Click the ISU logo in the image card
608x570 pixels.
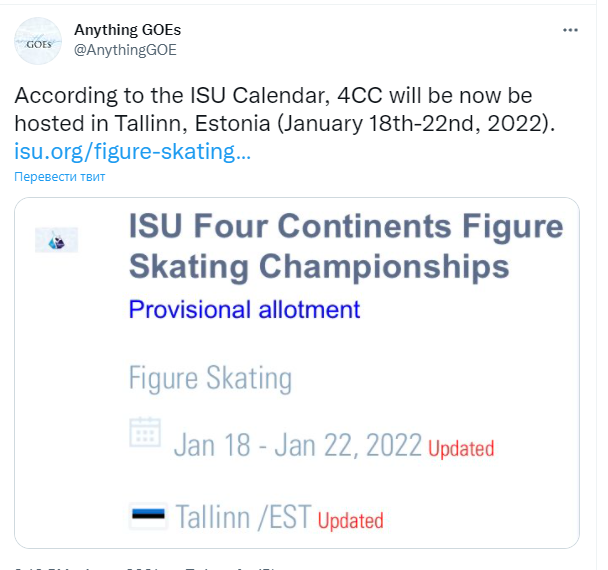click(57, 239)
